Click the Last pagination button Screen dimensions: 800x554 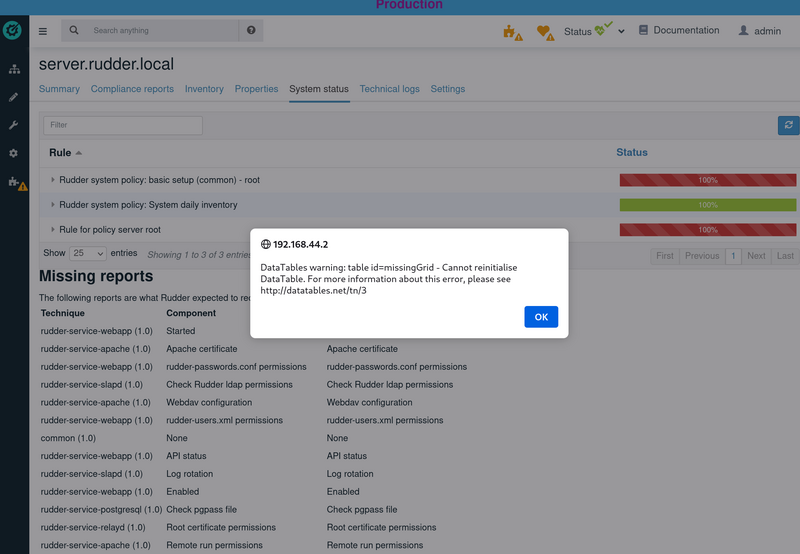pos(785,256)
